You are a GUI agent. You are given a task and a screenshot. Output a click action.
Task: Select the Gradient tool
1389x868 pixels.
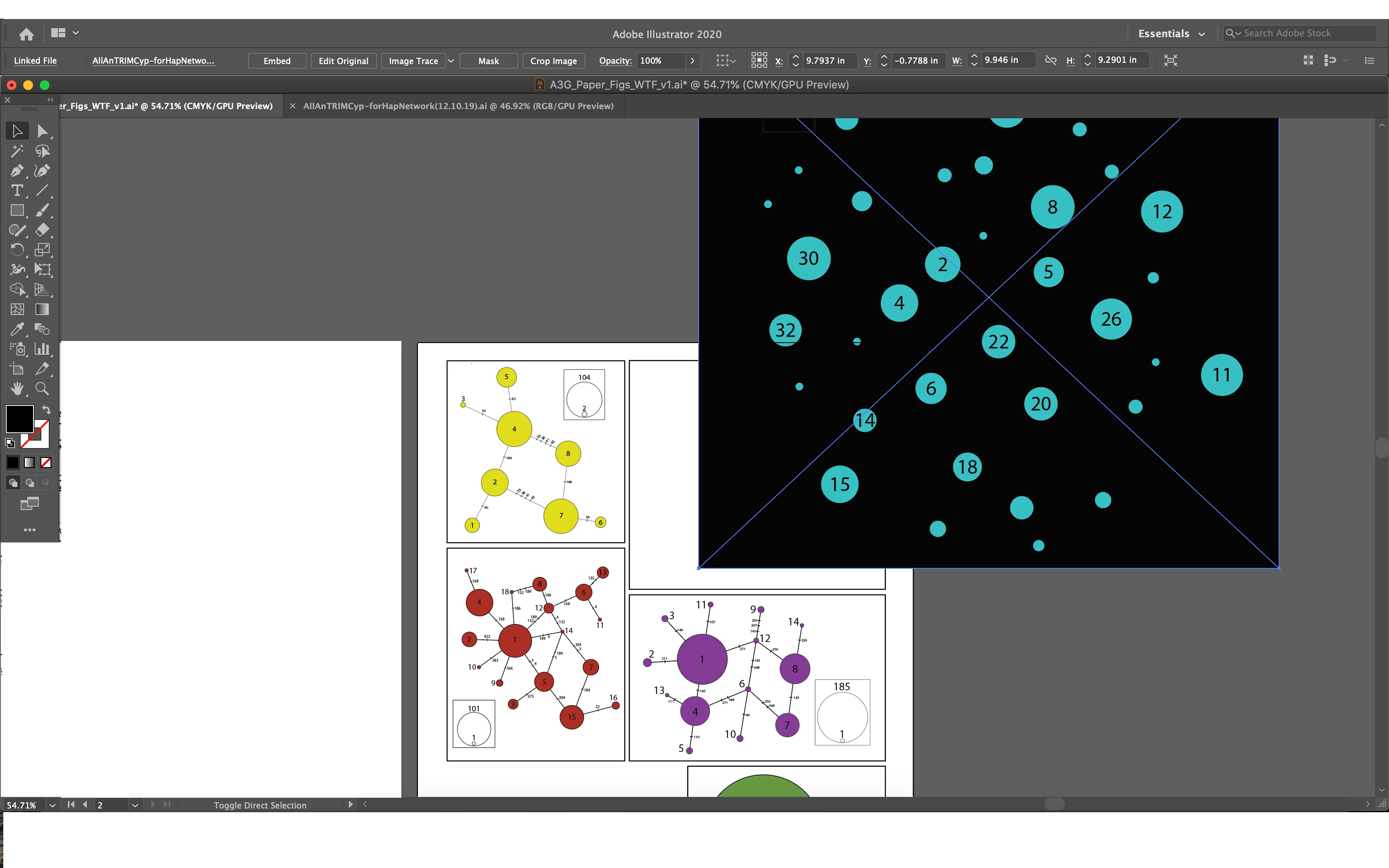pyautogui.click(x=42, y=310)
